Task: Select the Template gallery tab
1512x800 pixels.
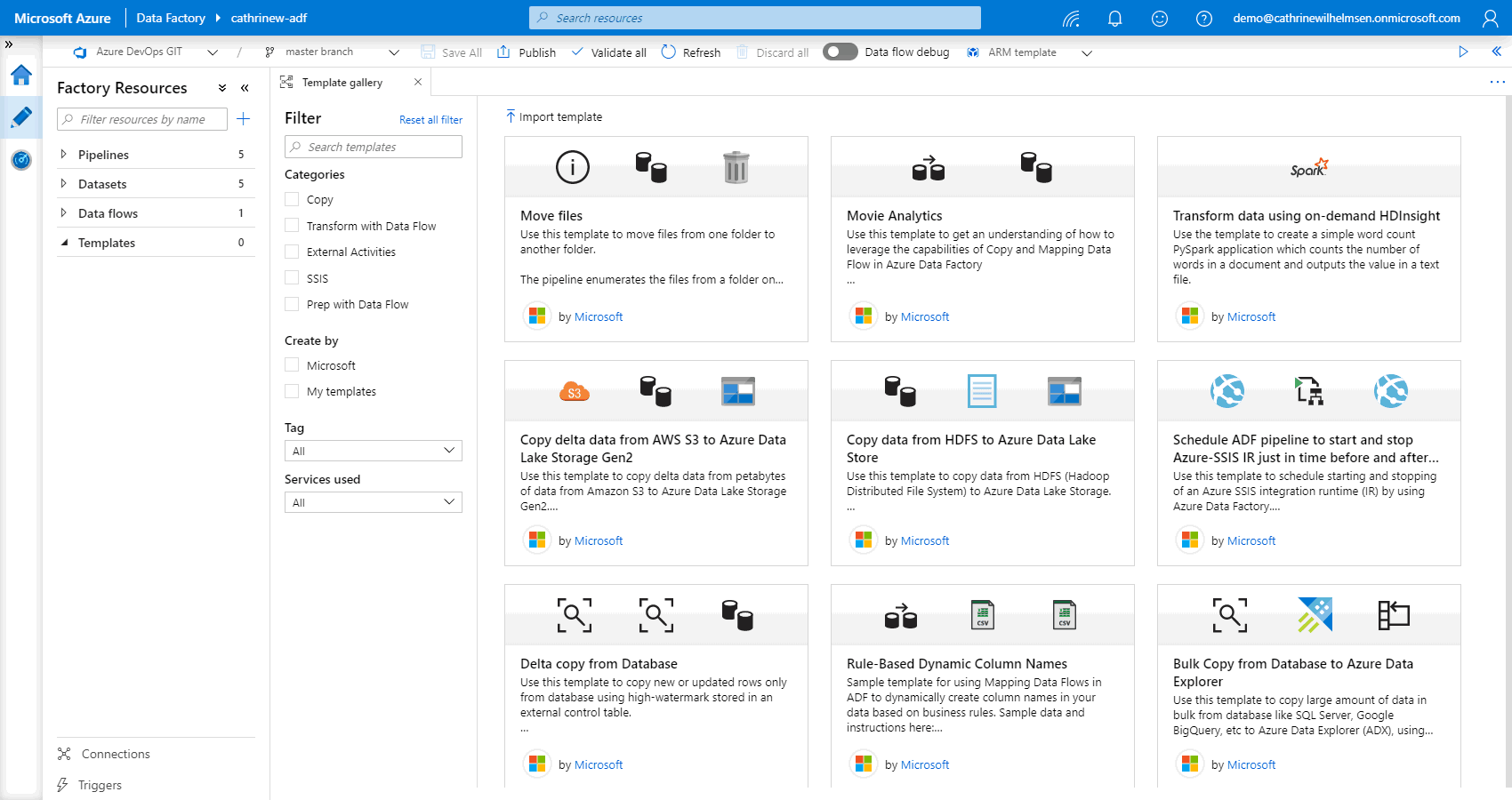Action: (x=342, y=83)
